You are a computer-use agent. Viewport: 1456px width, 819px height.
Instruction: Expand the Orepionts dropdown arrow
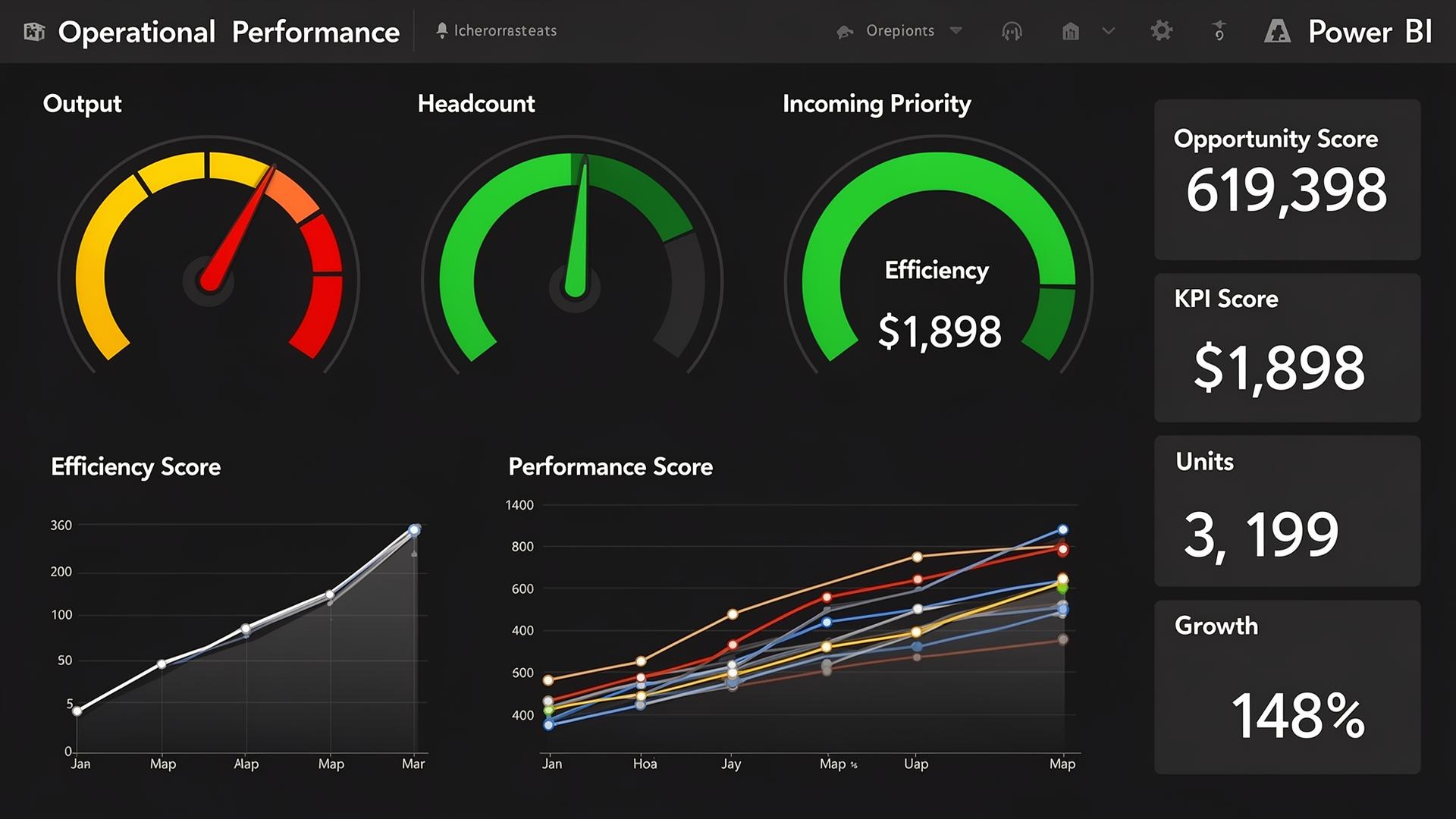(x=956, y=31)
